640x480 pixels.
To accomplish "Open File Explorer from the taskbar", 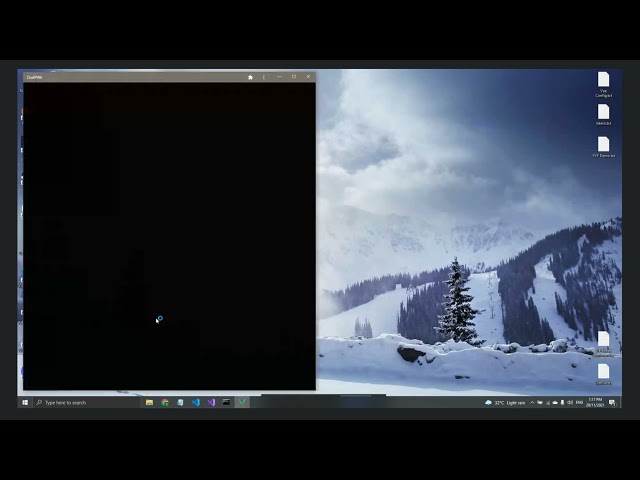I will 149,402.
